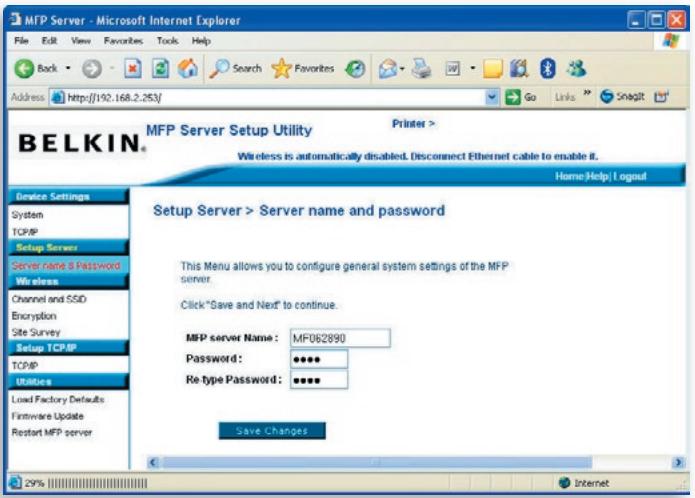Viewport: 695px width, 498px height.
Task: Click the SnagIt toolbar icon
Action: tap(607, 97)
